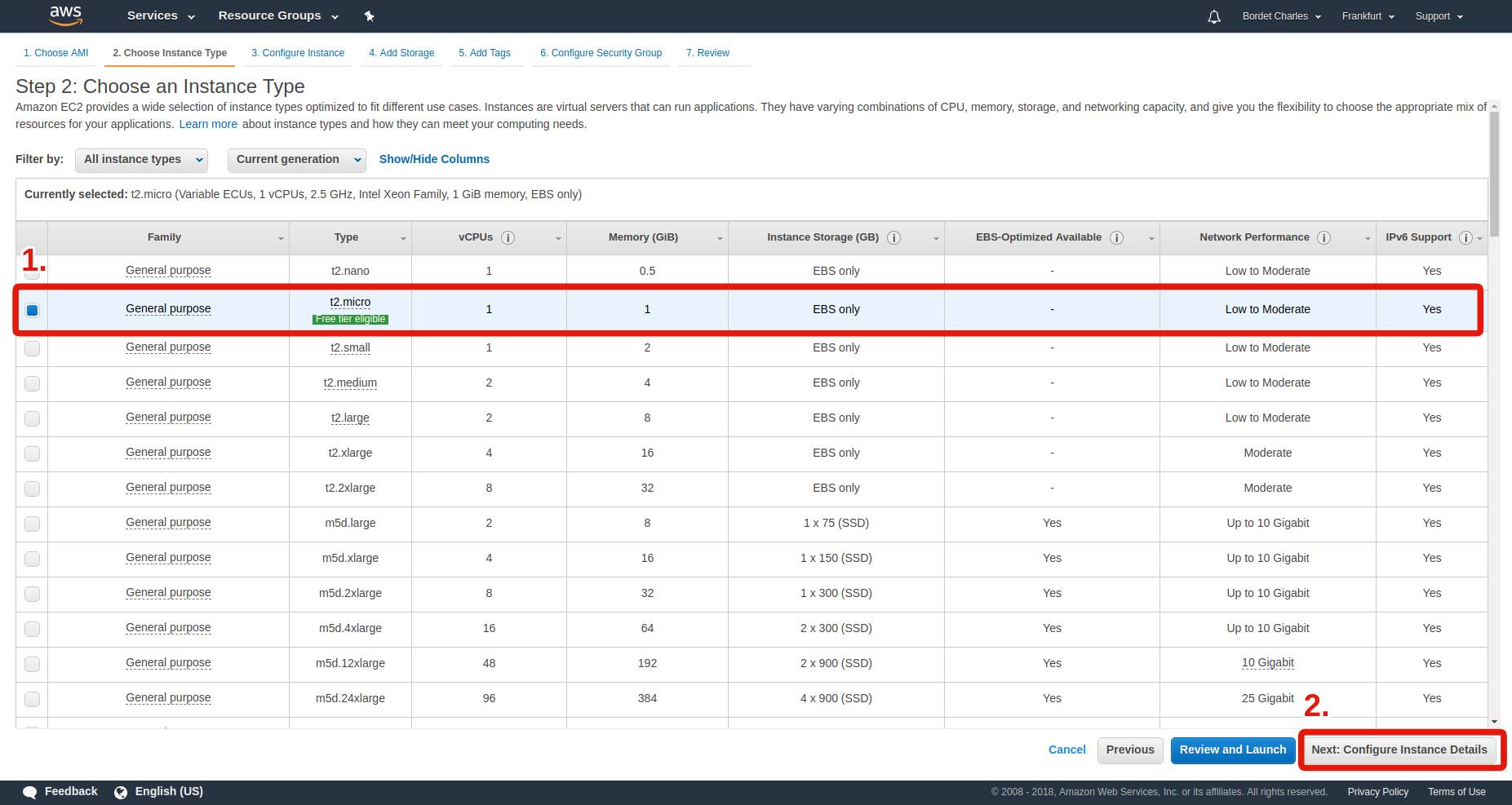Image resolution: width=1512 pixels, height=805 pixels.
Task: Click the Previous button
Action: pyautogui.click(x=1130, y=750)
